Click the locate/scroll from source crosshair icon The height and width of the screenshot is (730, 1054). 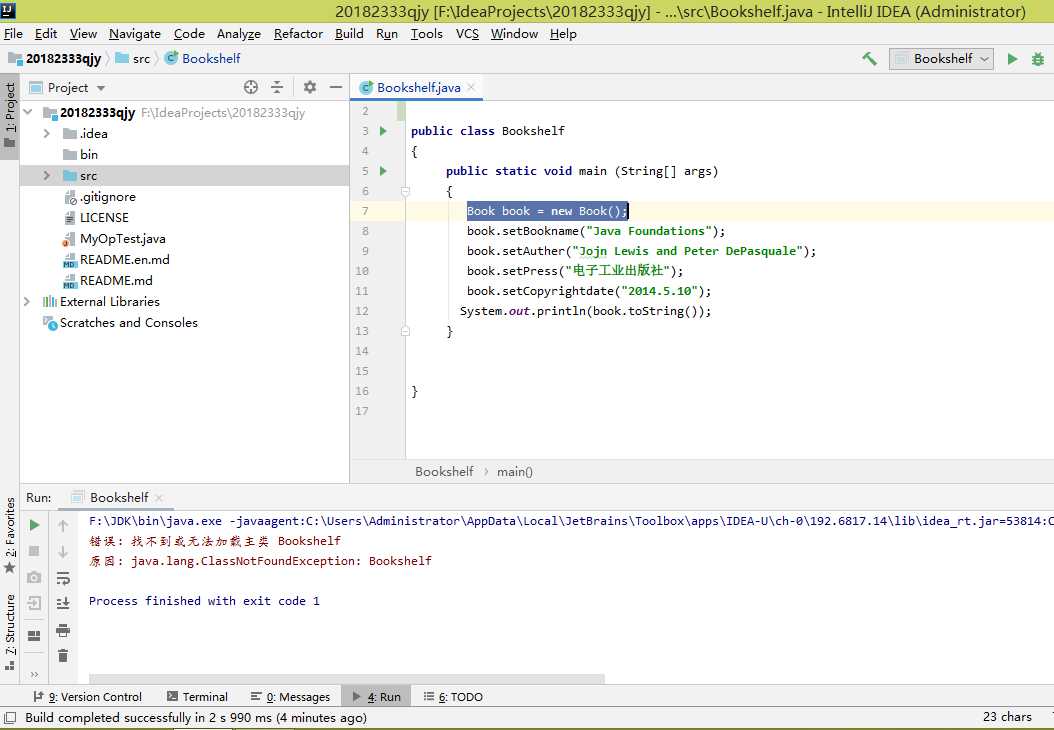[x=251, y=87]
